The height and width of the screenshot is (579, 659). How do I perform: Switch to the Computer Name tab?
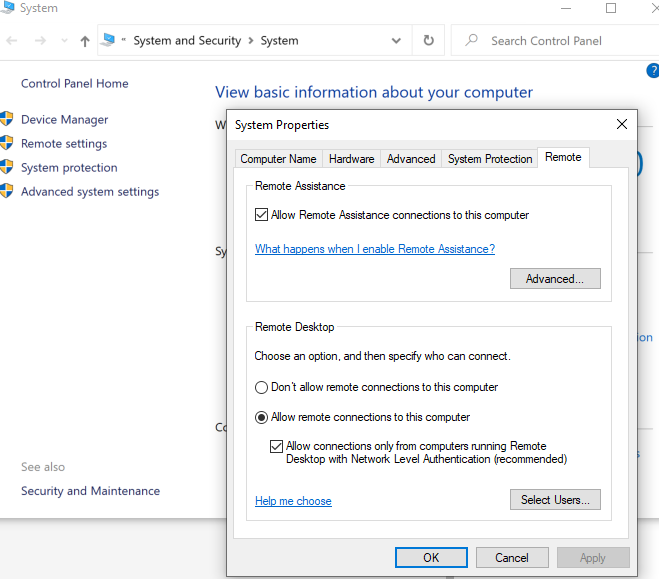(x=278, y=159)
